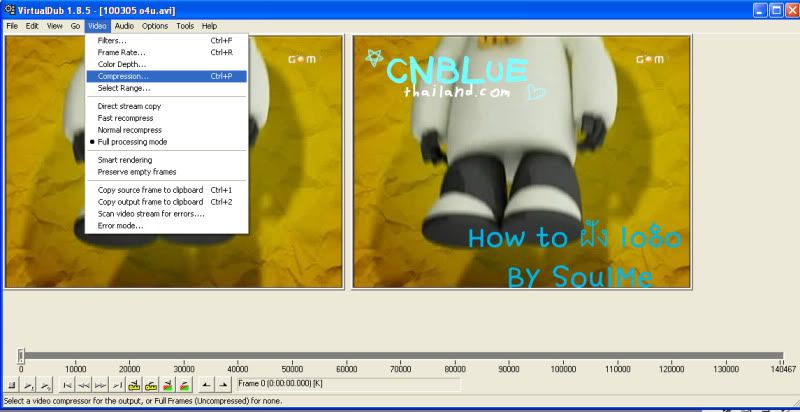Choose Filters... from the Video menu
This screenshot has height=412, width=800.
[166, 40]
